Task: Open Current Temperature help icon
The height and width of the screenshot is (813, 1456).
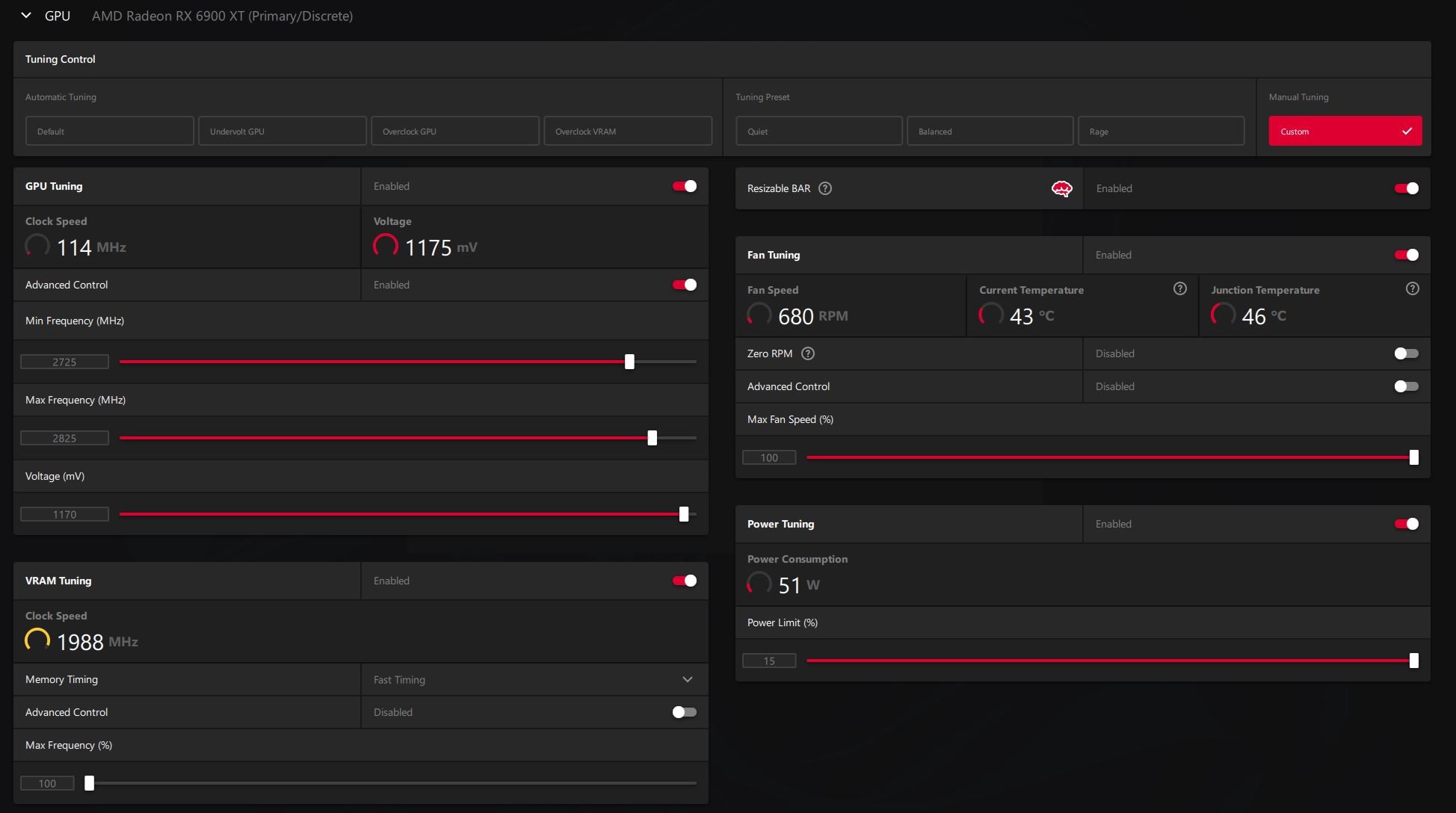Action: [x=1180, y=289]
